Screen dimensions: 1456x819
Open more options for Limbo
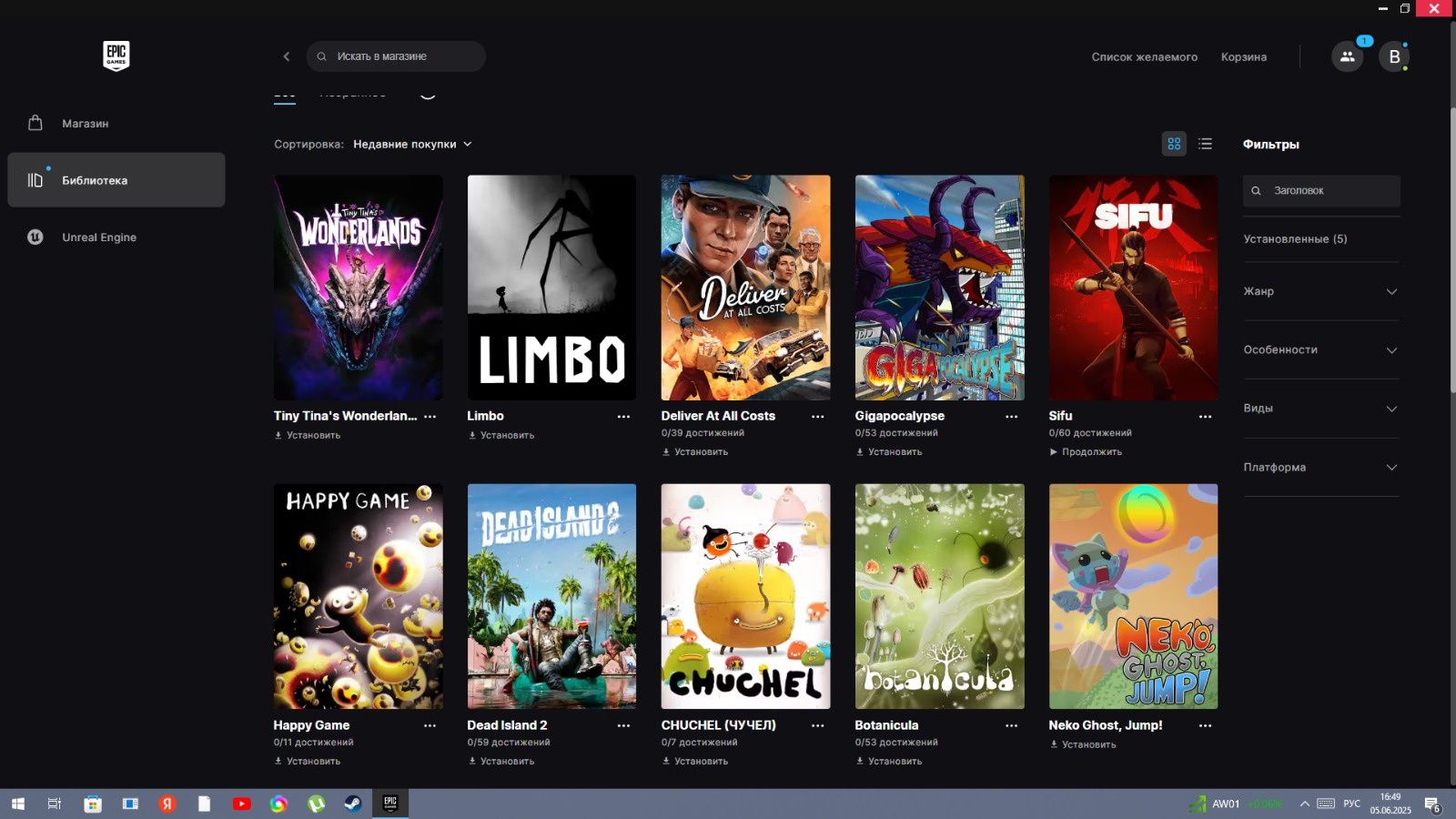623,416
